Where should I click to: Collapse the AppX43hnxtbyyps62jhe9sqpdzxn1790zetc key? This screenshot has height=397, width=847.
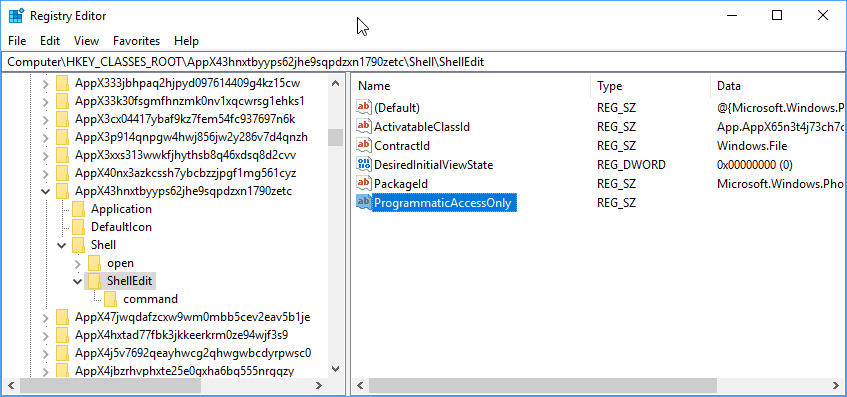click(46, 192)
